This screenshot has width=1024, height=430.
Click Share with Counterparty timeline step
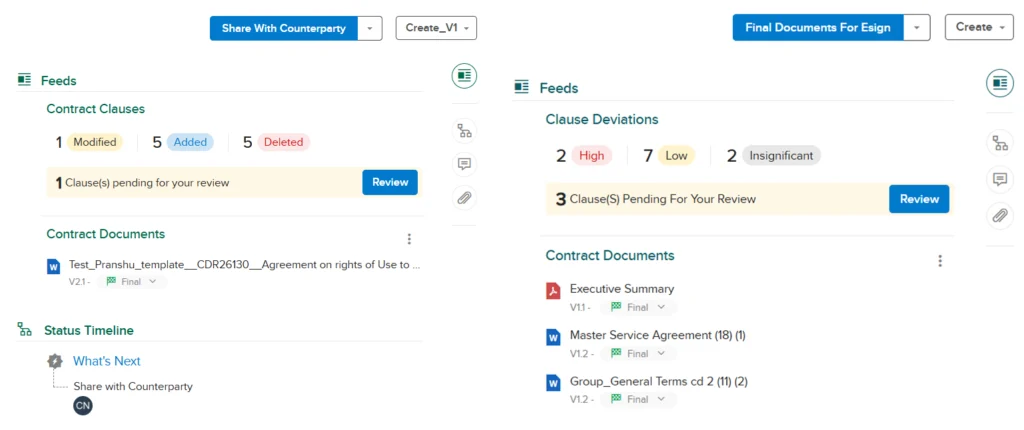click(x=133, y=386)
